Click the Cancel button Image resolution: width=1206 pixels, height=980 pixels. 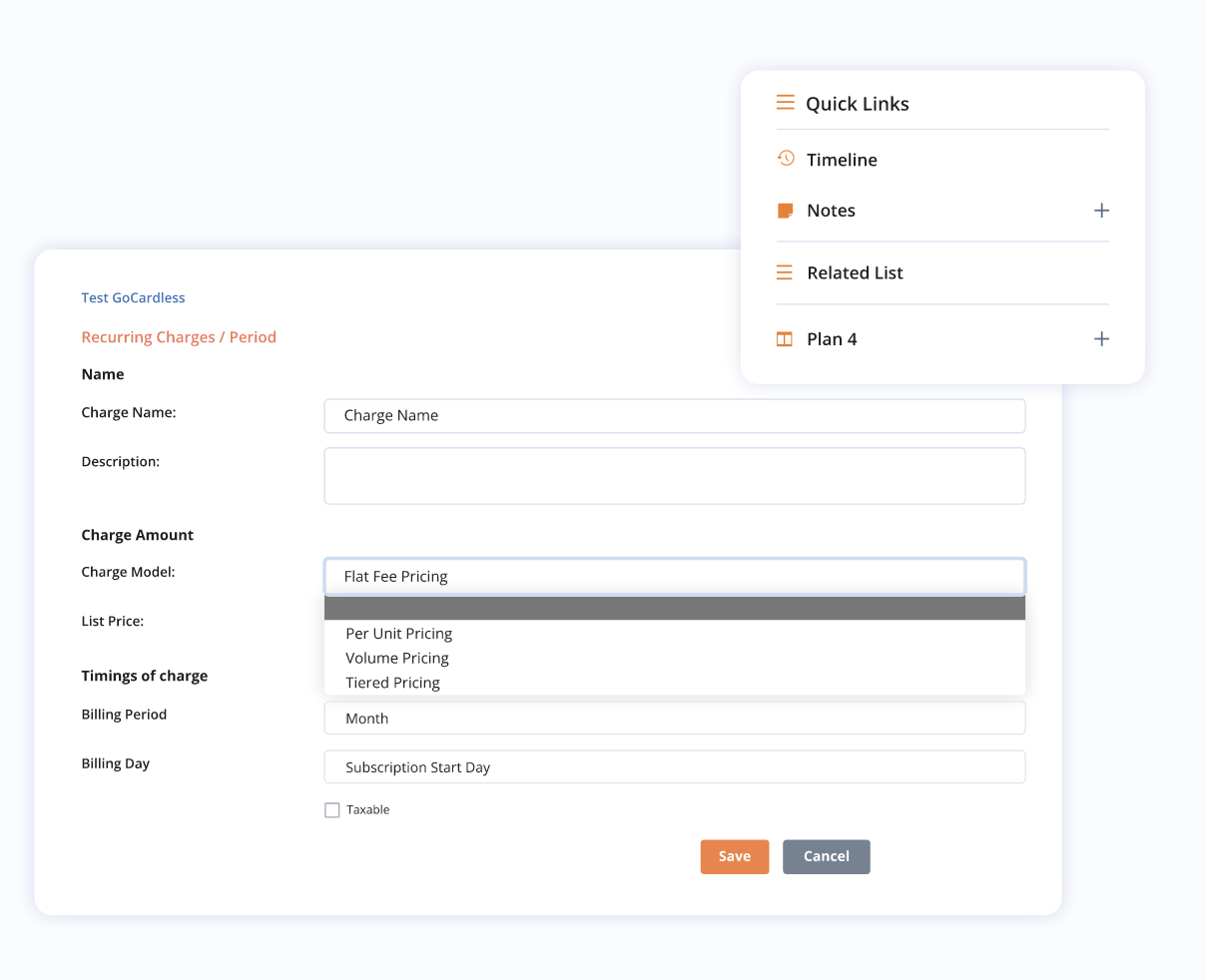[826, 856]
